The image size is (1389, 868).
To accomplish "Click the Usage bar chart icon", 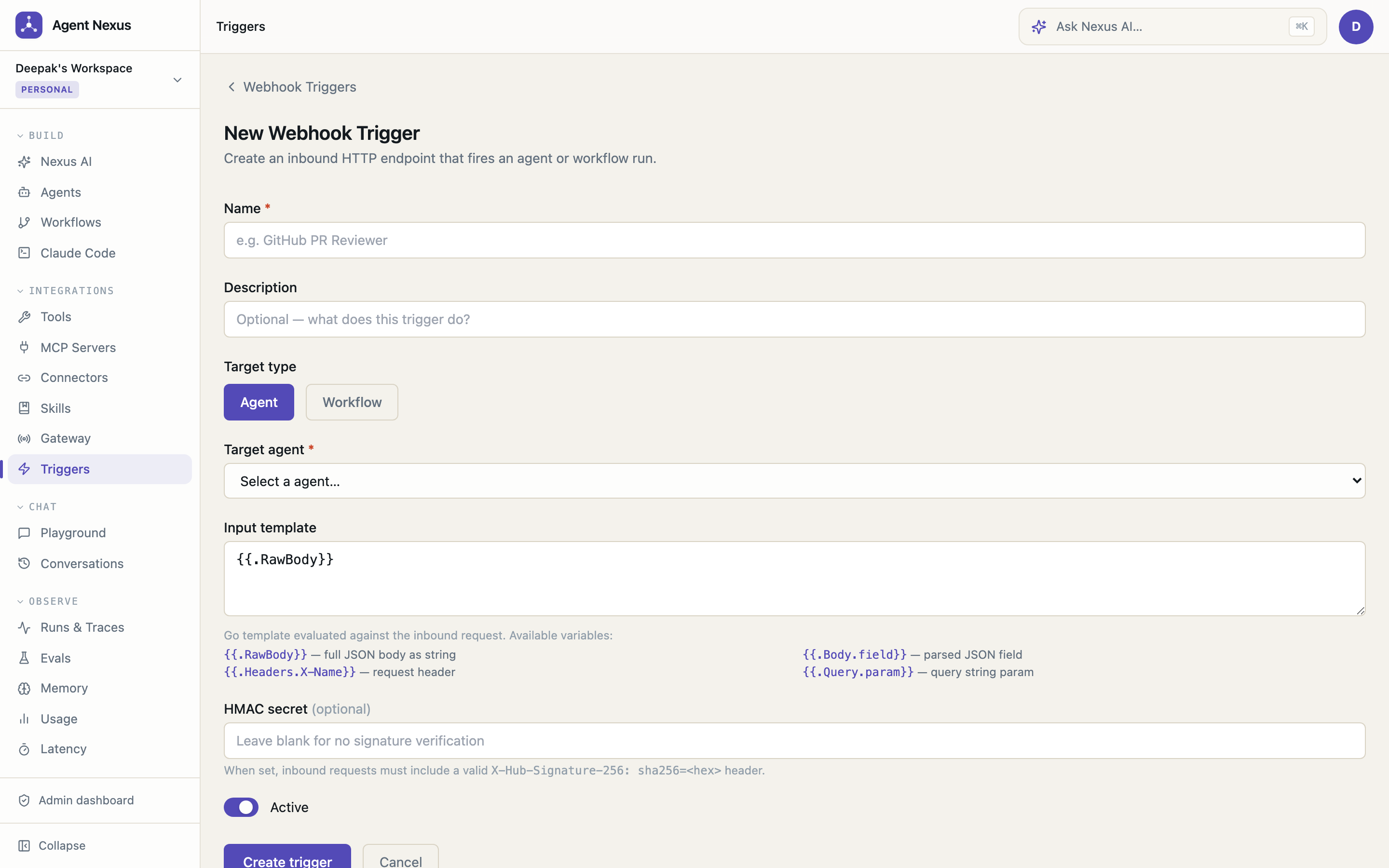I will 24,719.
